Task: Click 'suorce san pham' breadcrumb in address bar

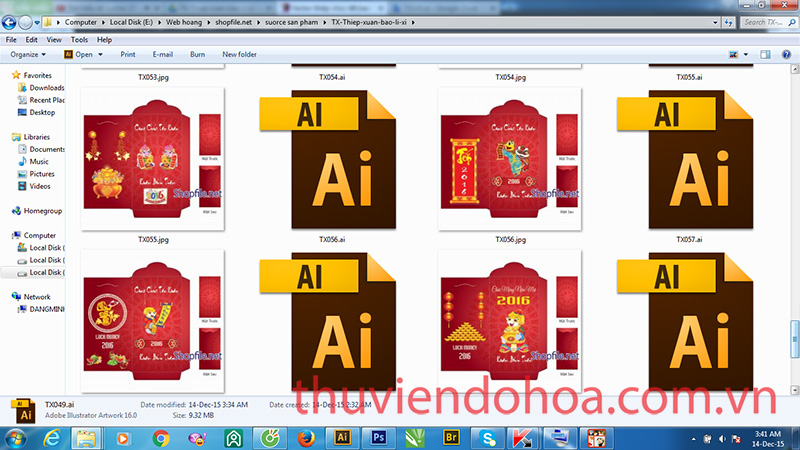Action: [x=291, y=22]
